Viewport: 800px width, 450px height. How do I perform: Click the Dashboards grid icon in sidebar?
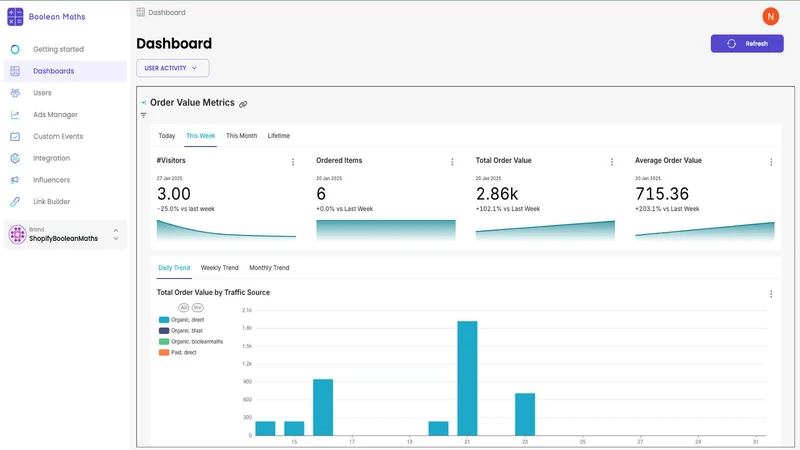15,71
